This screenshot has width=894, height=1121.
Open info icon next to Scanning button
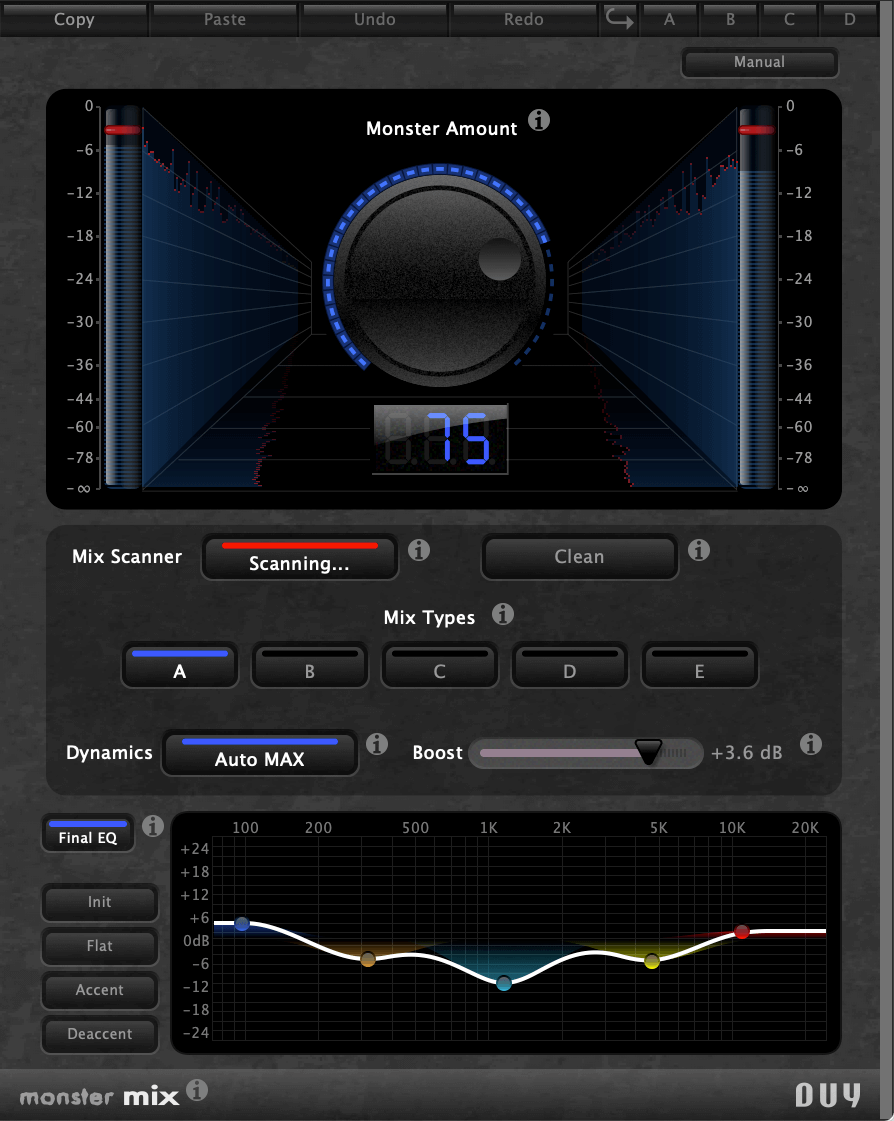tap(420, 549)
